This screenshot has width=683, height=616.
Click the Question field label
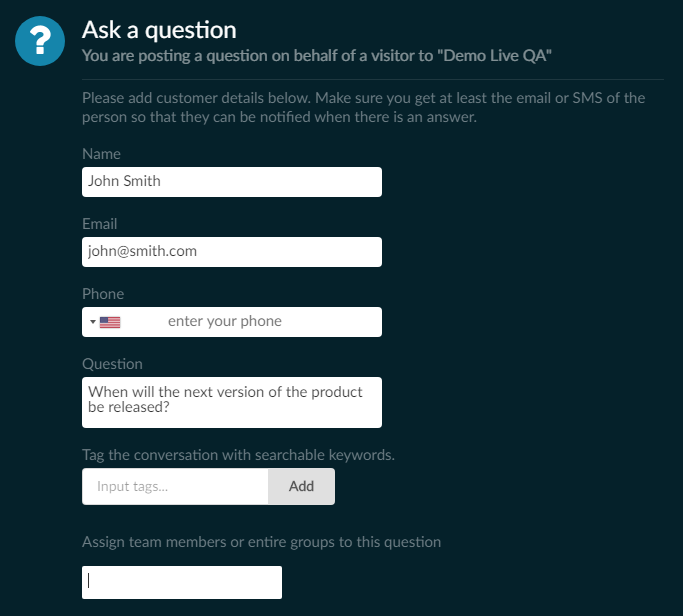coord(112,364)
